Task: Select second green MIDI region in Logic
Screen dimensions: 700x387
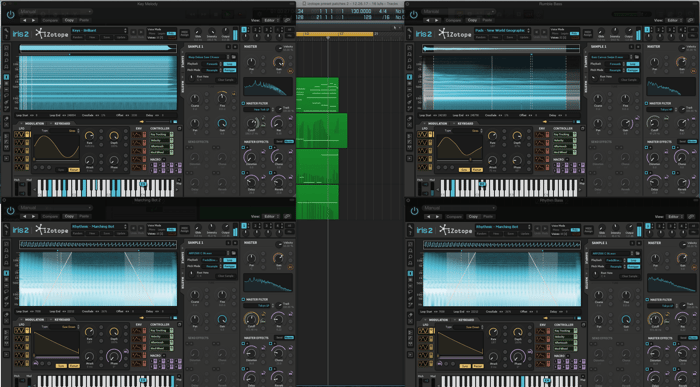Action: 321,130
